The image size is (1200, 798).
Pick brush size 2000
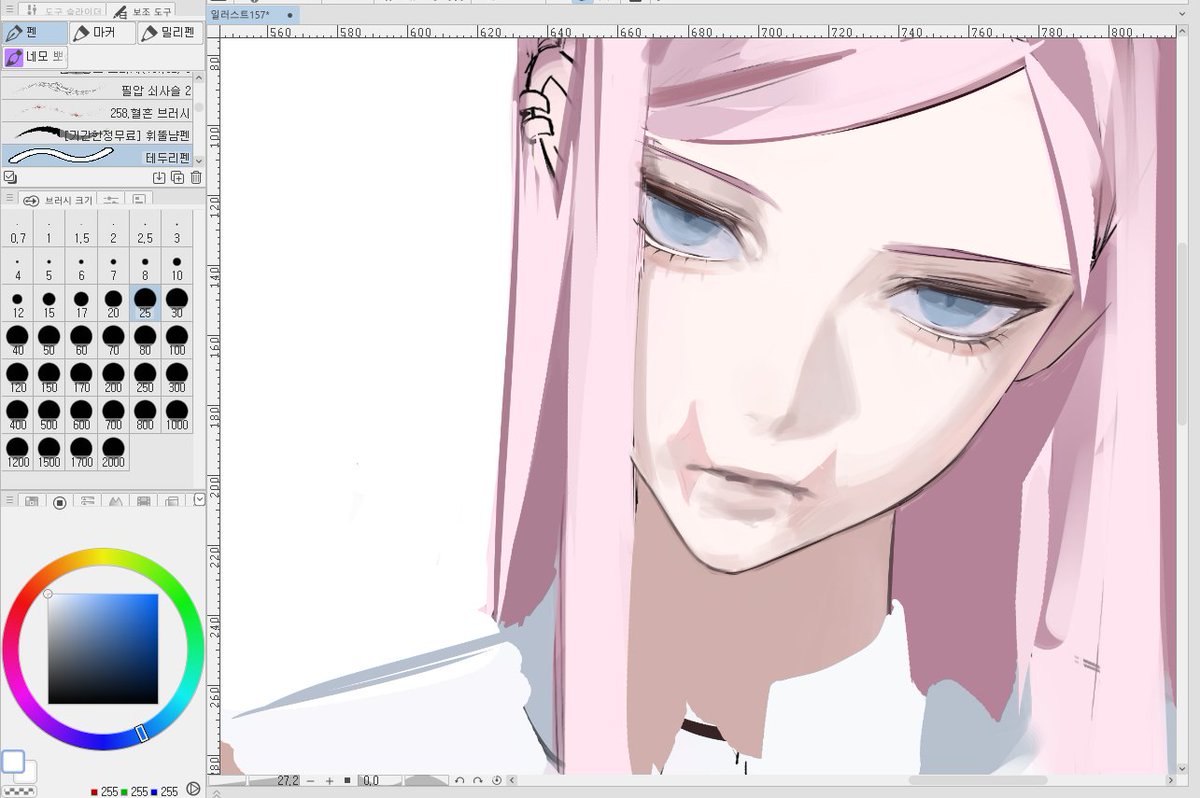[x=113, y=451]
